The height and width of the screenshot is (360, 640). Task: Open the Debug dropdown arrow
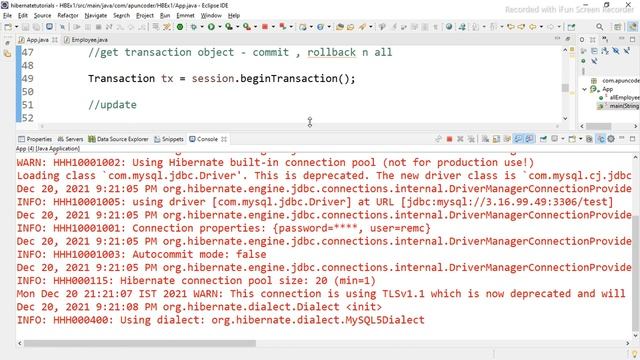tap(202, 27)
